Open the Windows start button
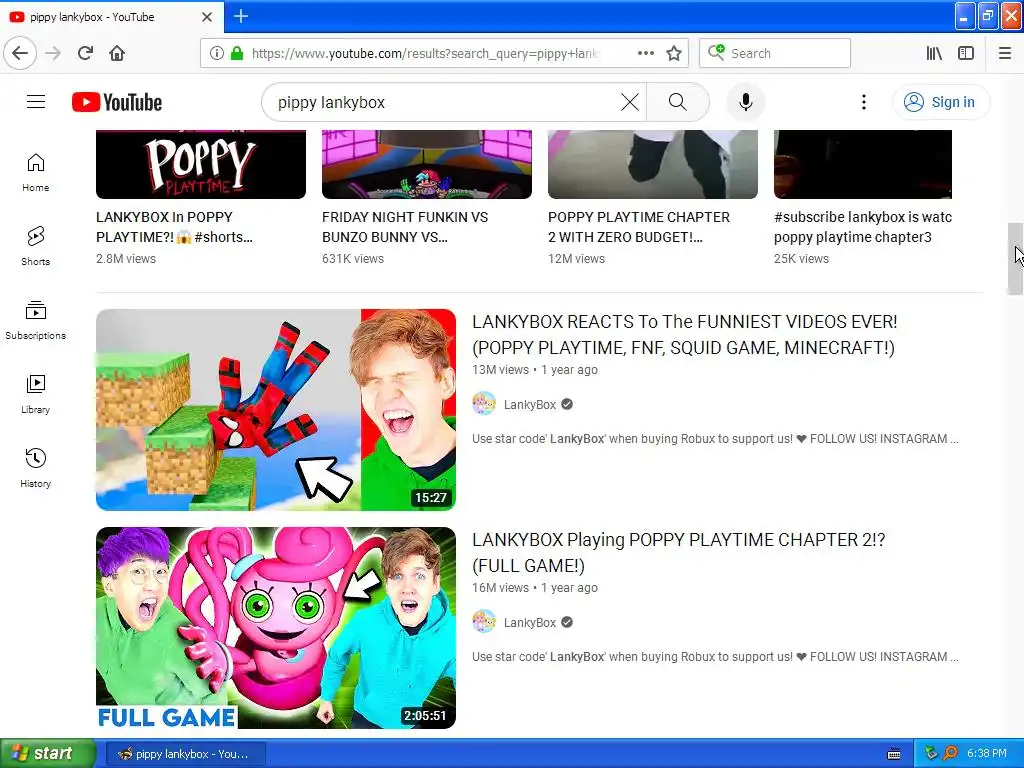 (47, 753)
